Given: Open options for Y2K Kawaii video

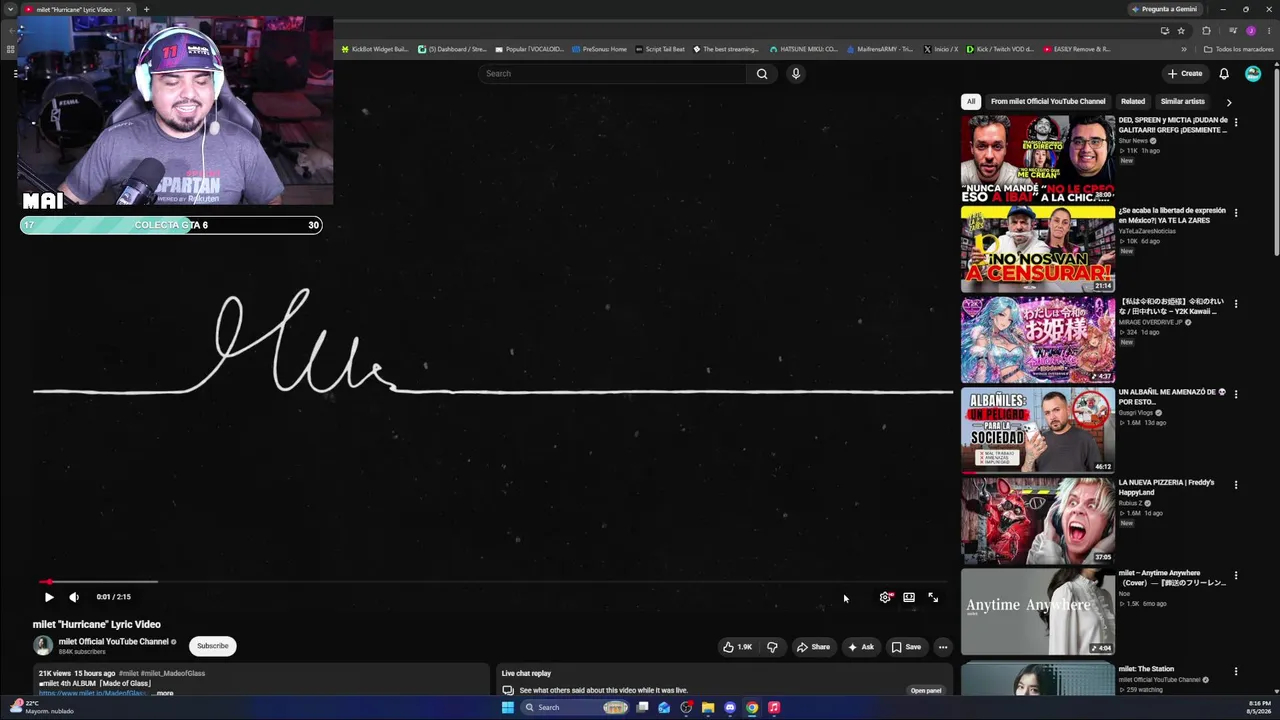Looking at the screenshot, I should click(x=1236, y=304).
